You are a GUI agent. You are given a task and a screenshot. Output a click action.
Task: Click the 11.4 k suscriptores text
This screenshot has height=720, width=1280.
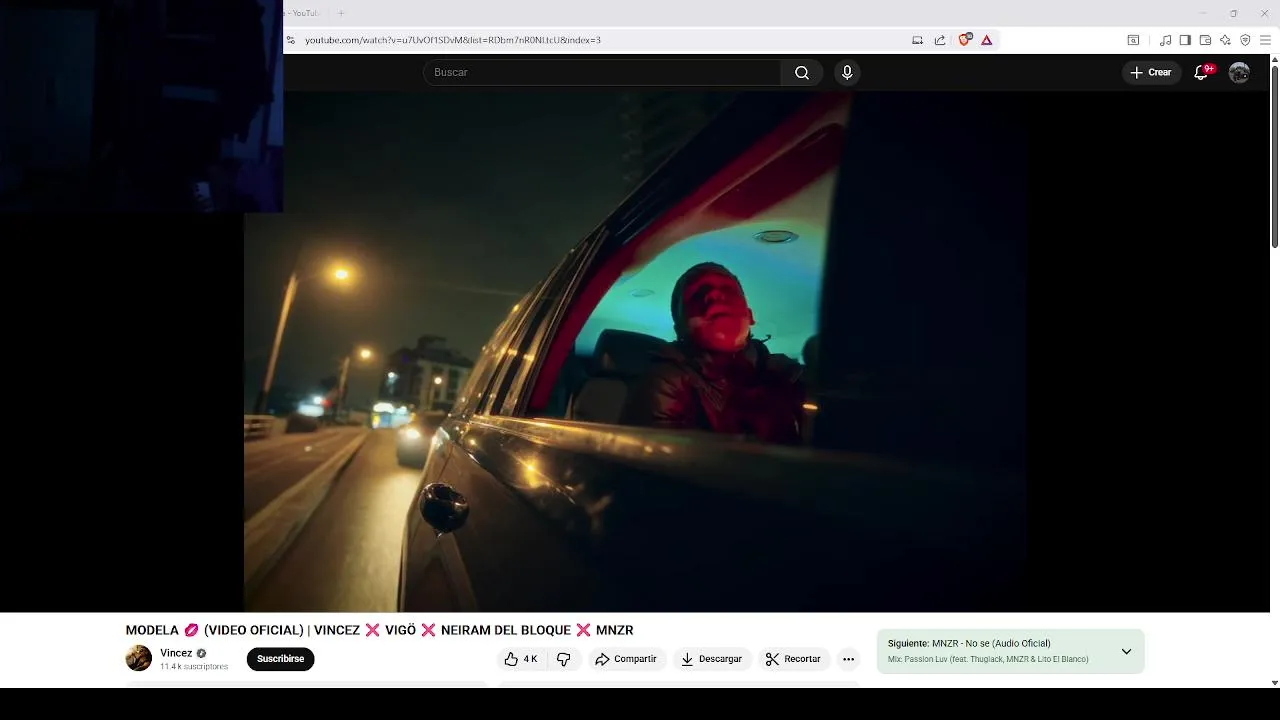click(x=194, y=667)
